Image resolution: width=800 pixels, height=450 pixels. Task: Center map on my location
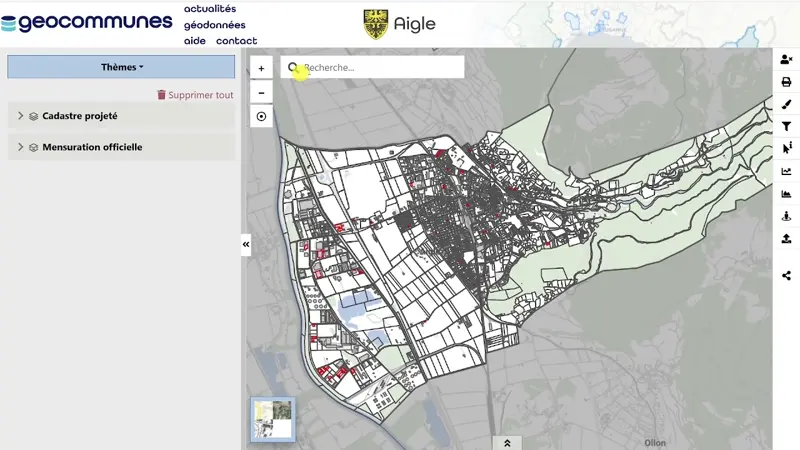[261, 116]
